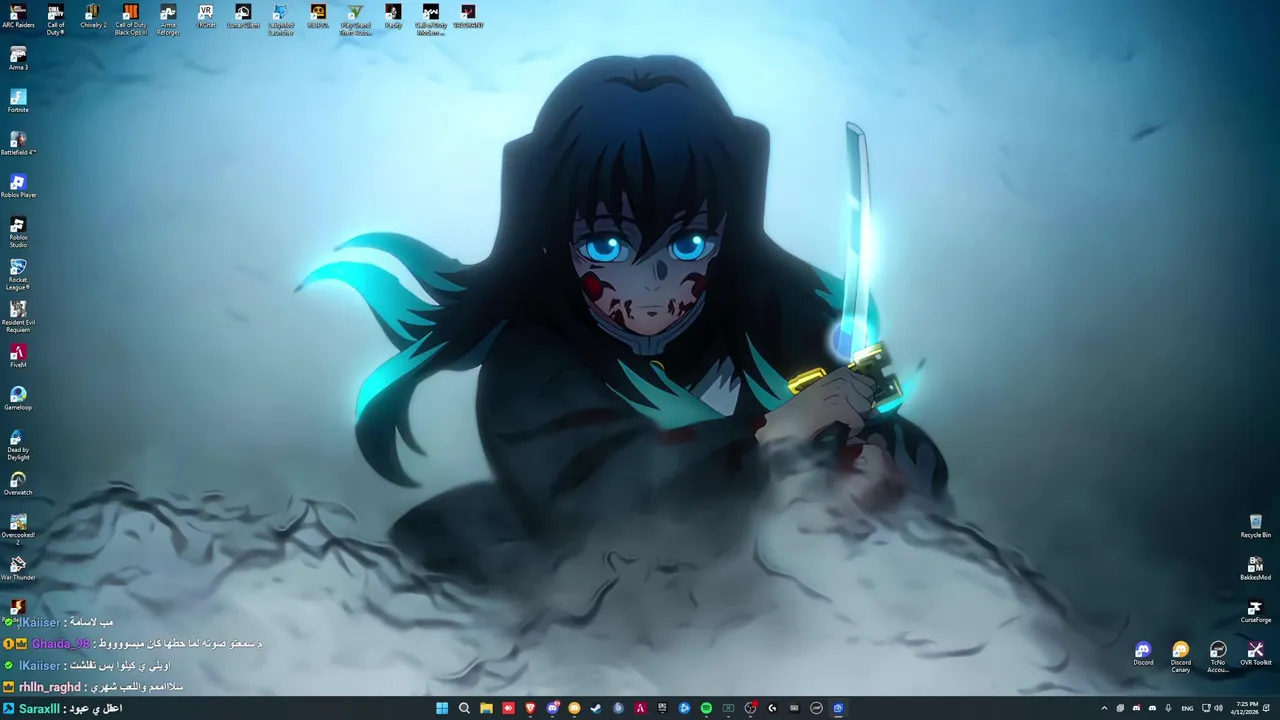Select the Lunar Client desktop icon

click(x=243, y=17)
